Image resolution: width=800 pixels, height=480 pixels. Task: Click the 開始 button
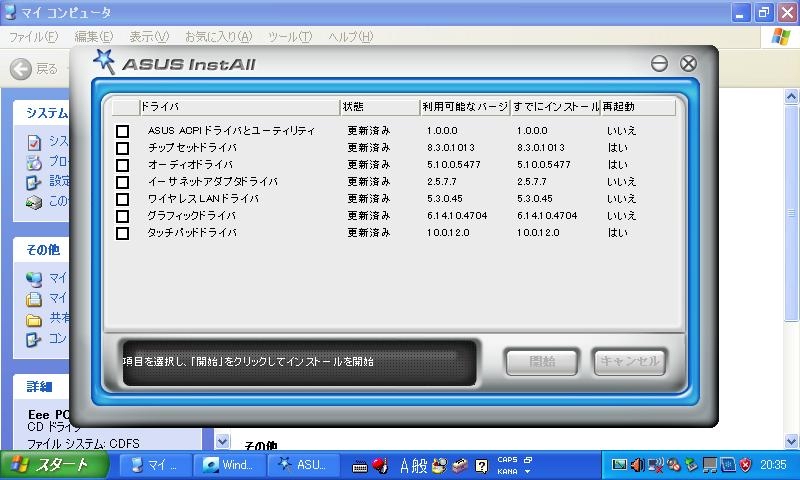click(542, 362)
